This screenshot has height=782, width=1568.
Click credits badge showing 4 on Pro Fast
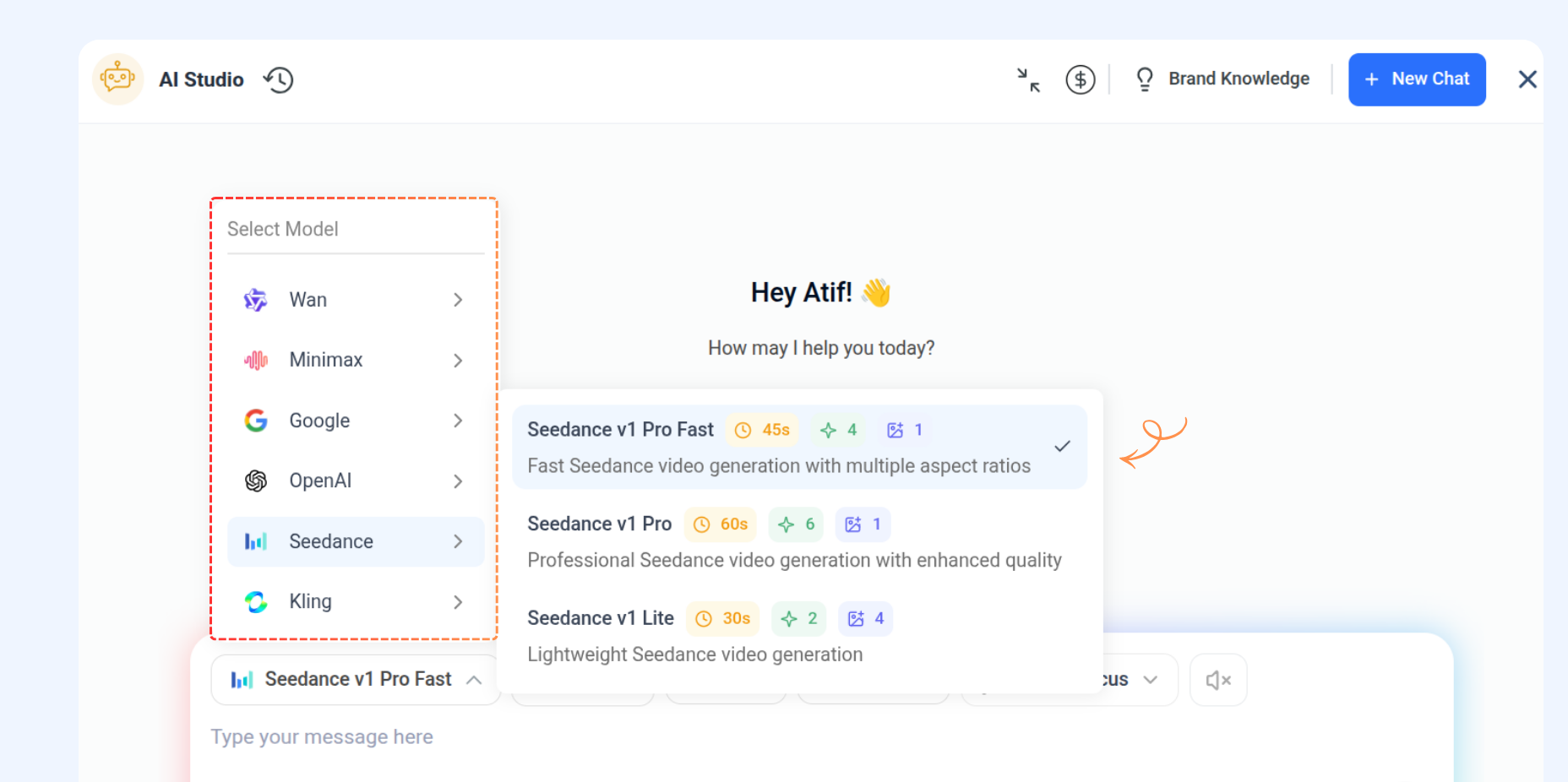tap(838, 430)
